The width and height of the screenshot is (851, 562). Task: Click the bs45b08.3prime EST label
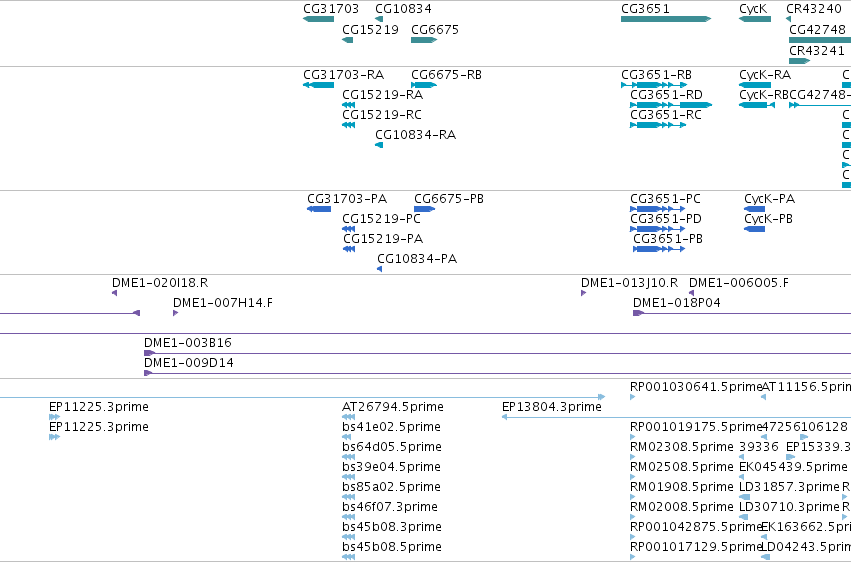[392, 527]
